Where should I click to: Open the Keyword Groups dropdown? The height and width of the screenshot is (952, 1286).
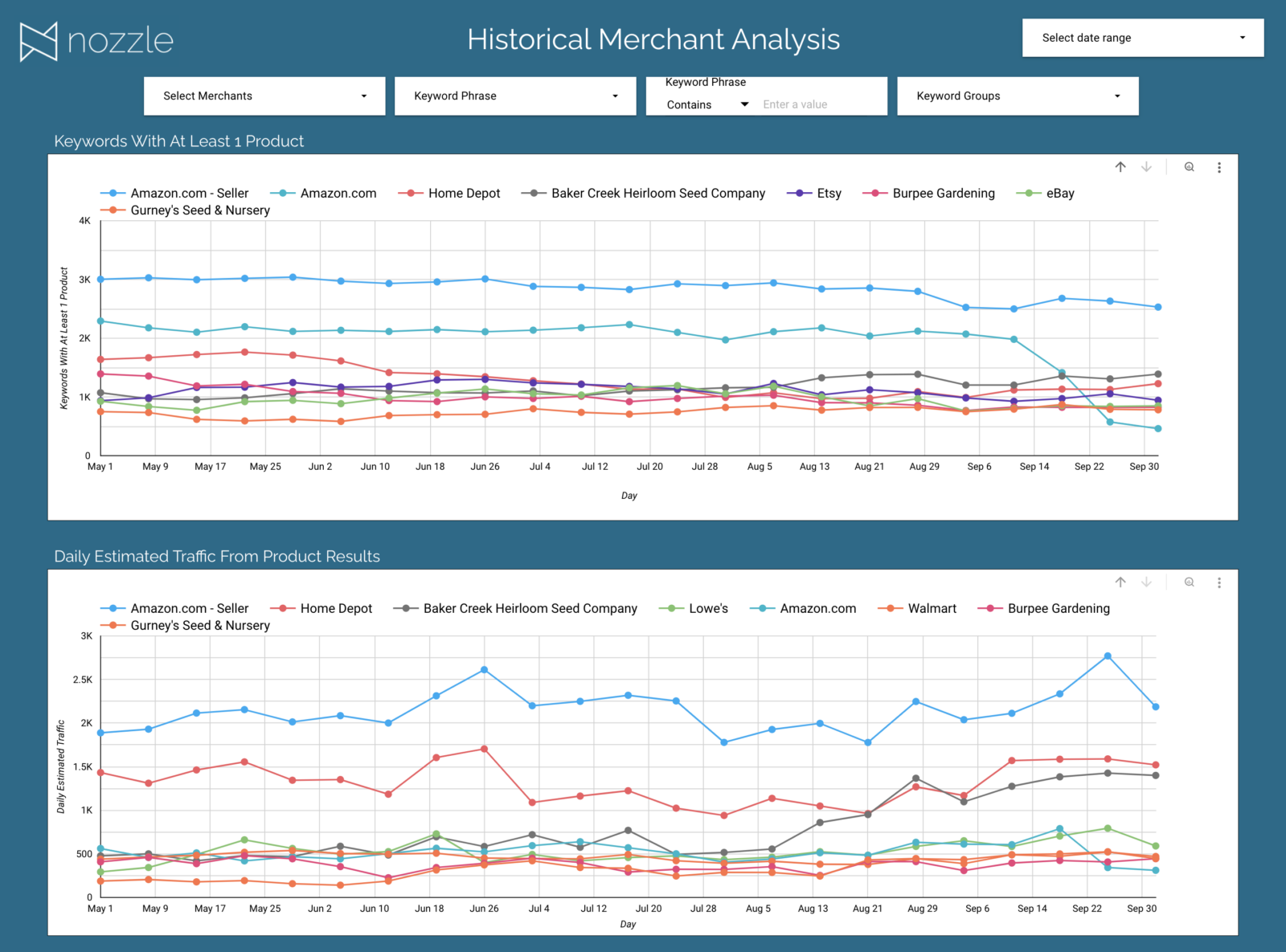click(x=1017, y=96)
